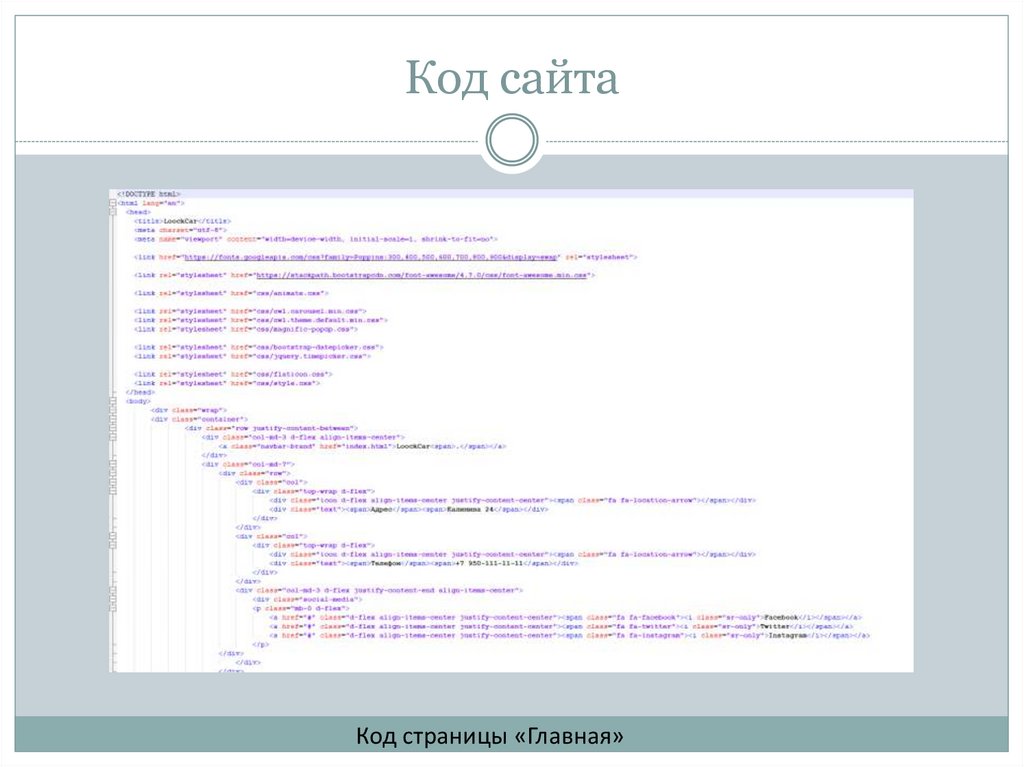Click the DOCTYPE html declaration line
Screen dimensions: 1024x767
pos(150,192)
